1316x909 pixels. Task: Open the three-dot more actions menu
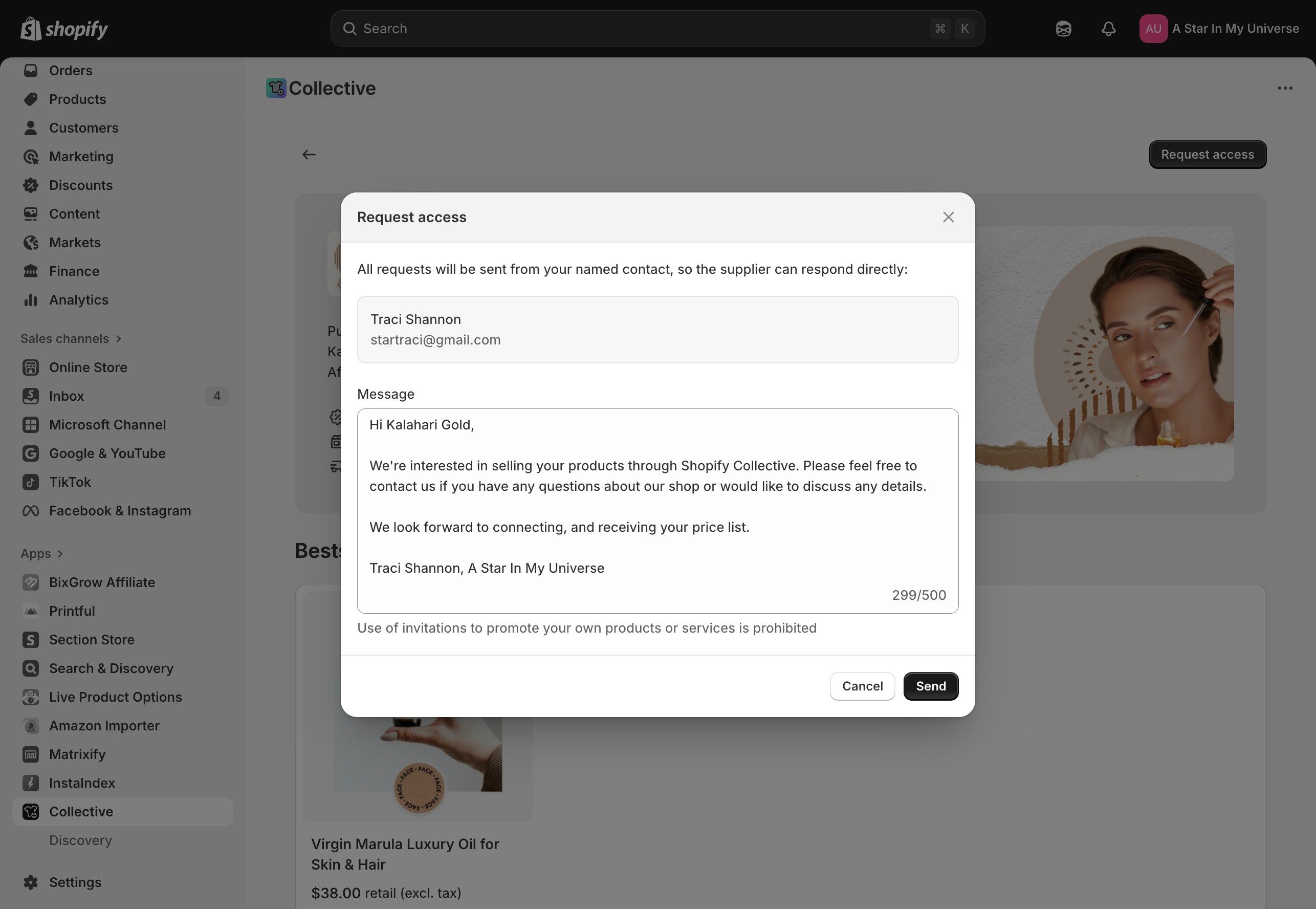tap(1285, 88)
